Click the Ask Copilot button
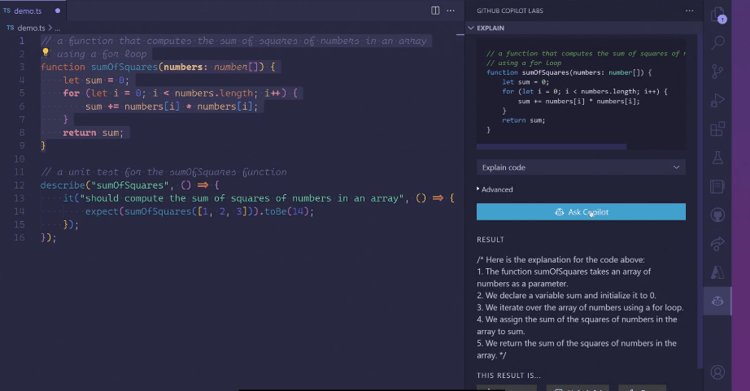The image size is (750, 391). (x=581, y=212)
